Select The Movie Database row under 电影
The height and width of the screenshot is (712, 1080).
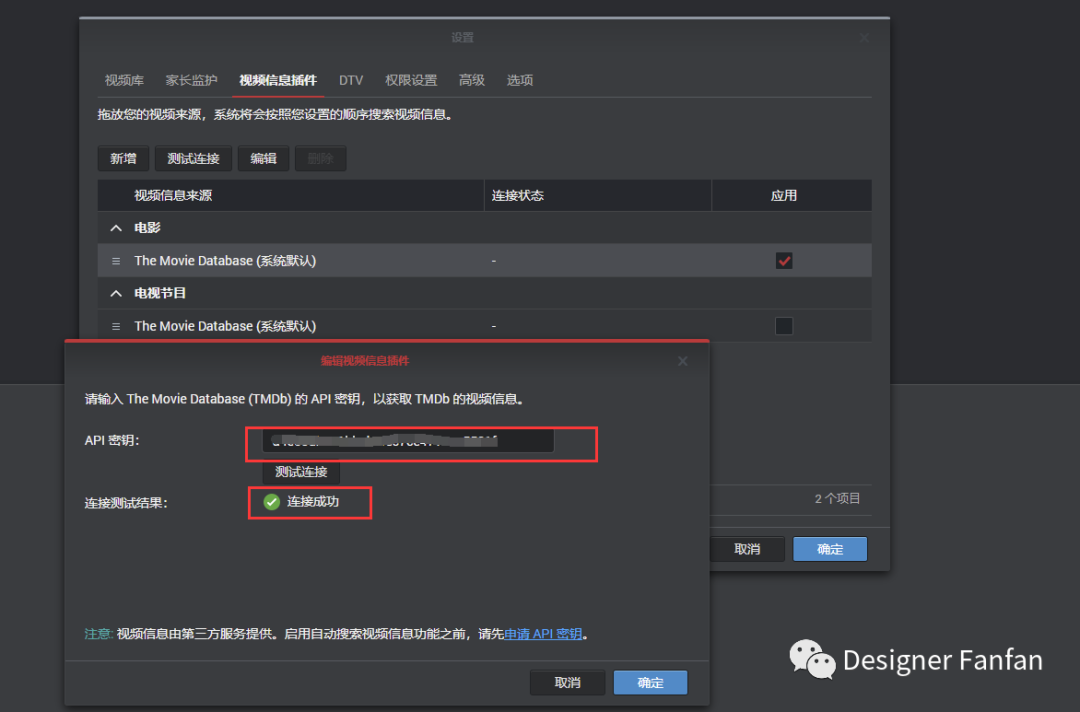tap(485, 261)
